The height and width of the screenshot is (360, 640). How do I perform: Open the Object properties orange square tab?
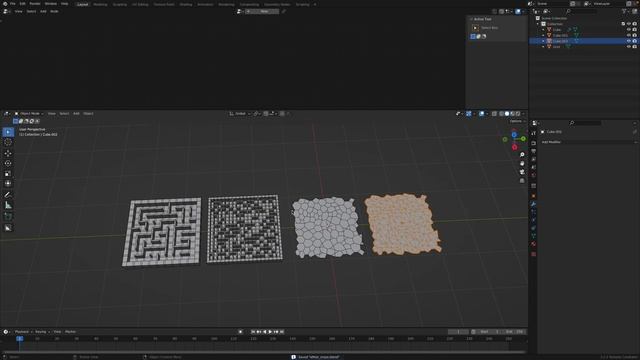[x=533, y=196]
